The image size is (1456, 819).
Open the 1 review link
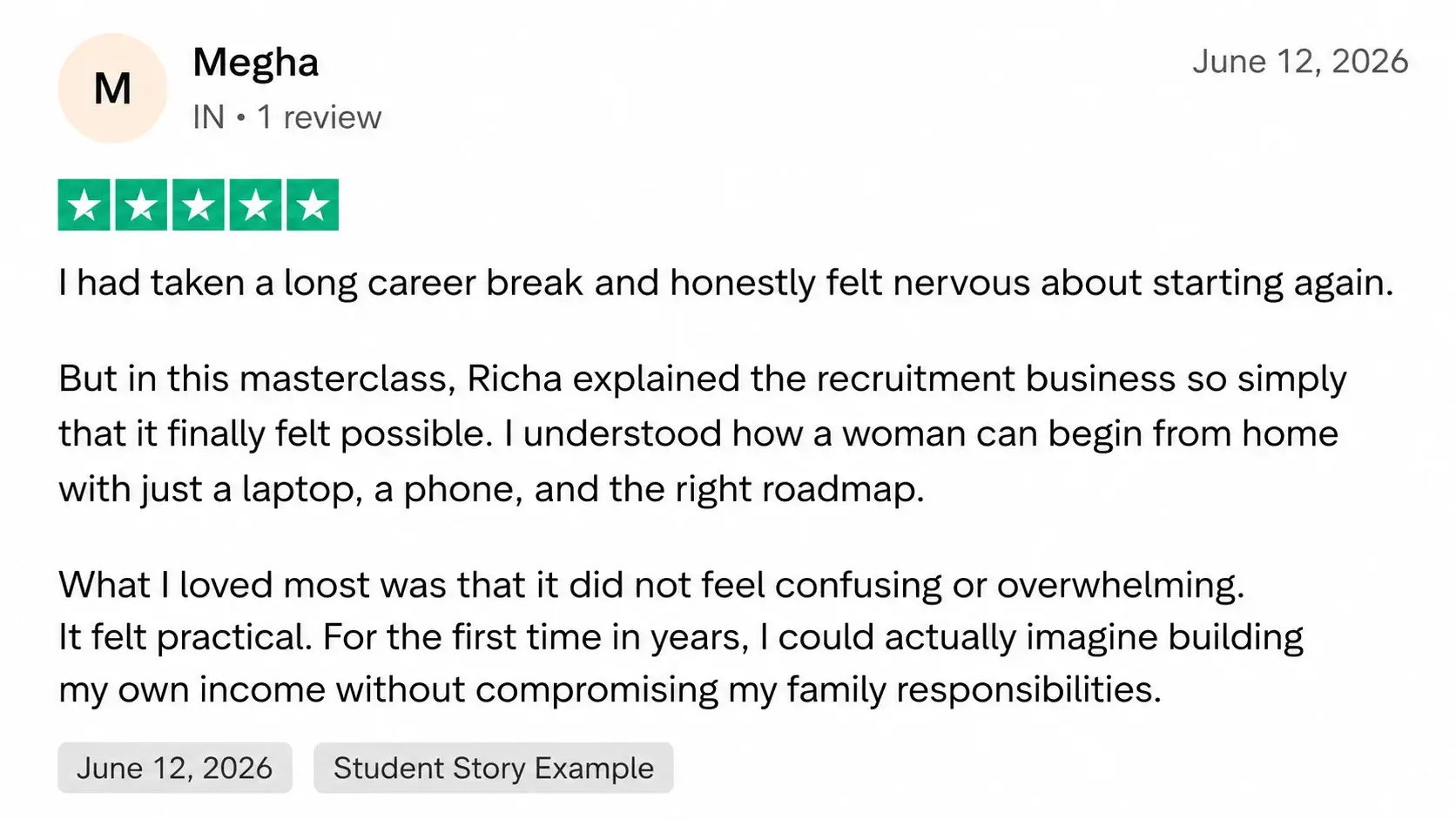319,117
